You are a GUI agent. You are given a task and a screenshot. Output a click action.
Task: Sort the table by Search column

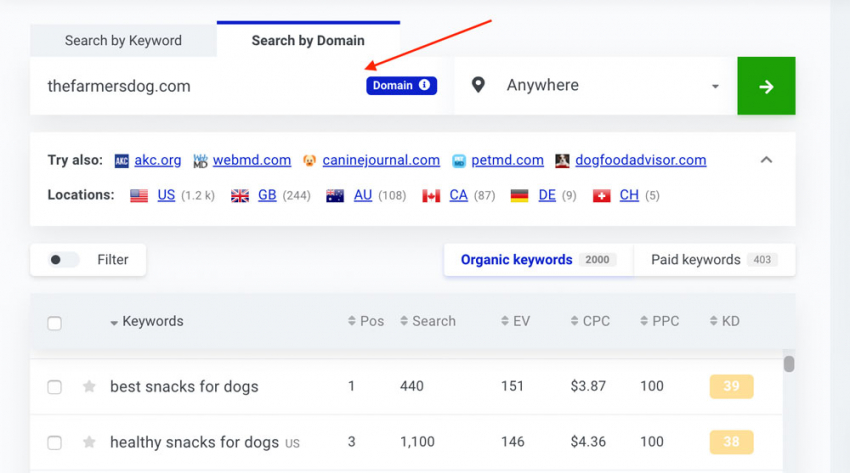click(x=427, y=321)
